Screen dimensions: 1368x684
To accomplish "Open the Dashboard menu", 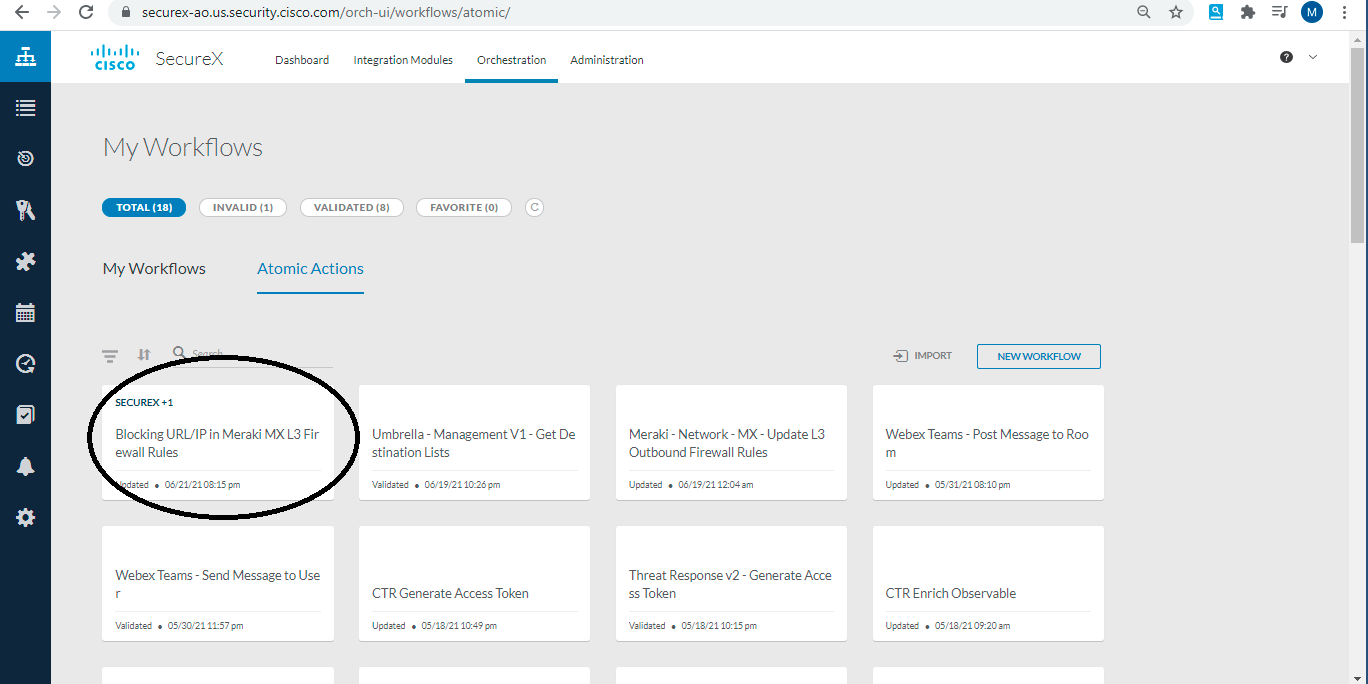I will click(302, 60).
